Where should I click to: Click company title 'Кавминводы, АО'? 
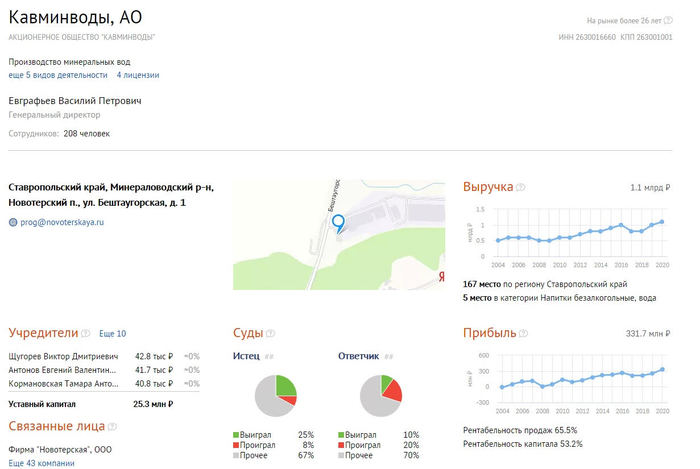click(75, 18)
